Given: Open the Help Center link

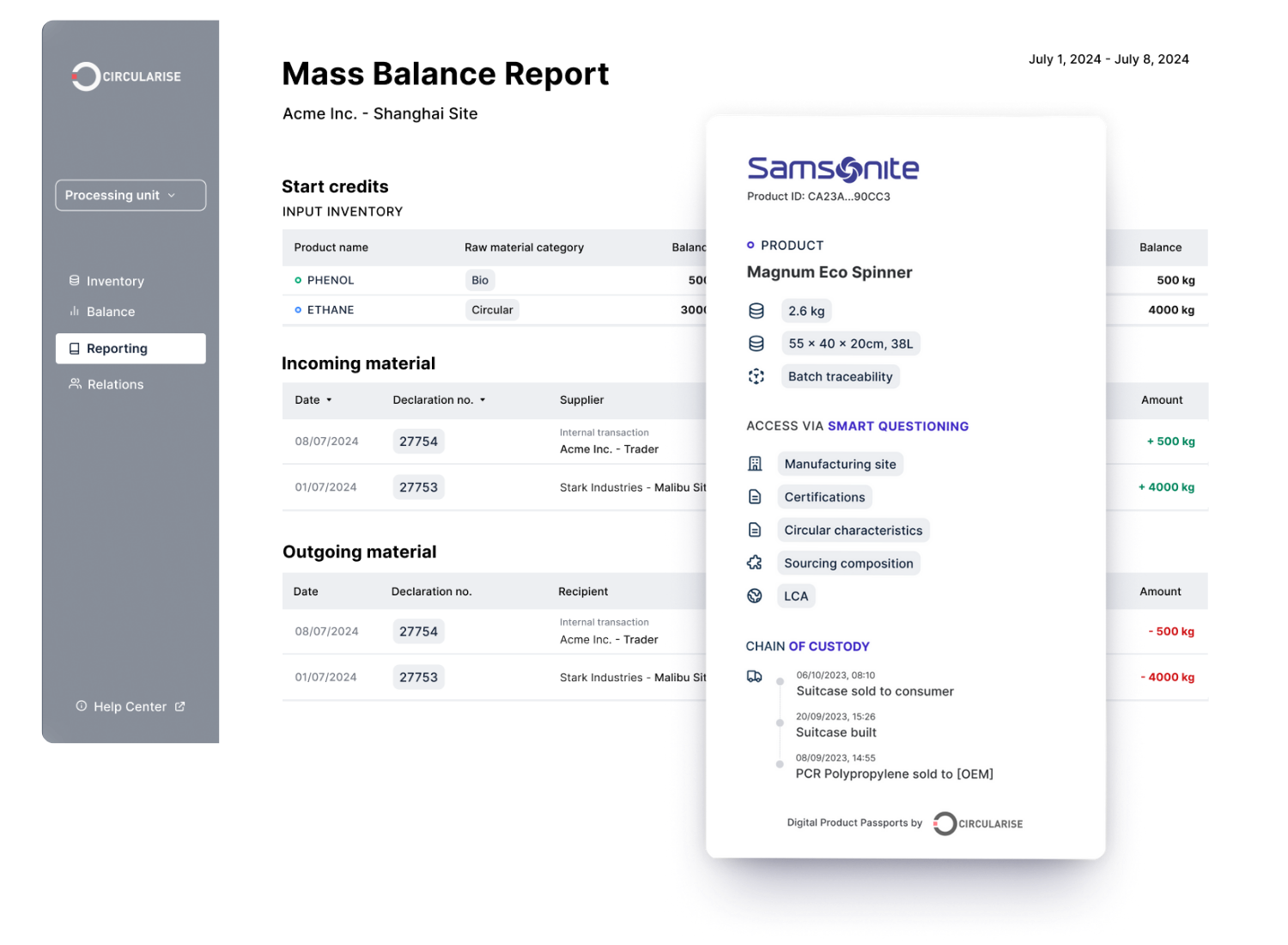Looking at the screenshot, I should click(131, 706).
